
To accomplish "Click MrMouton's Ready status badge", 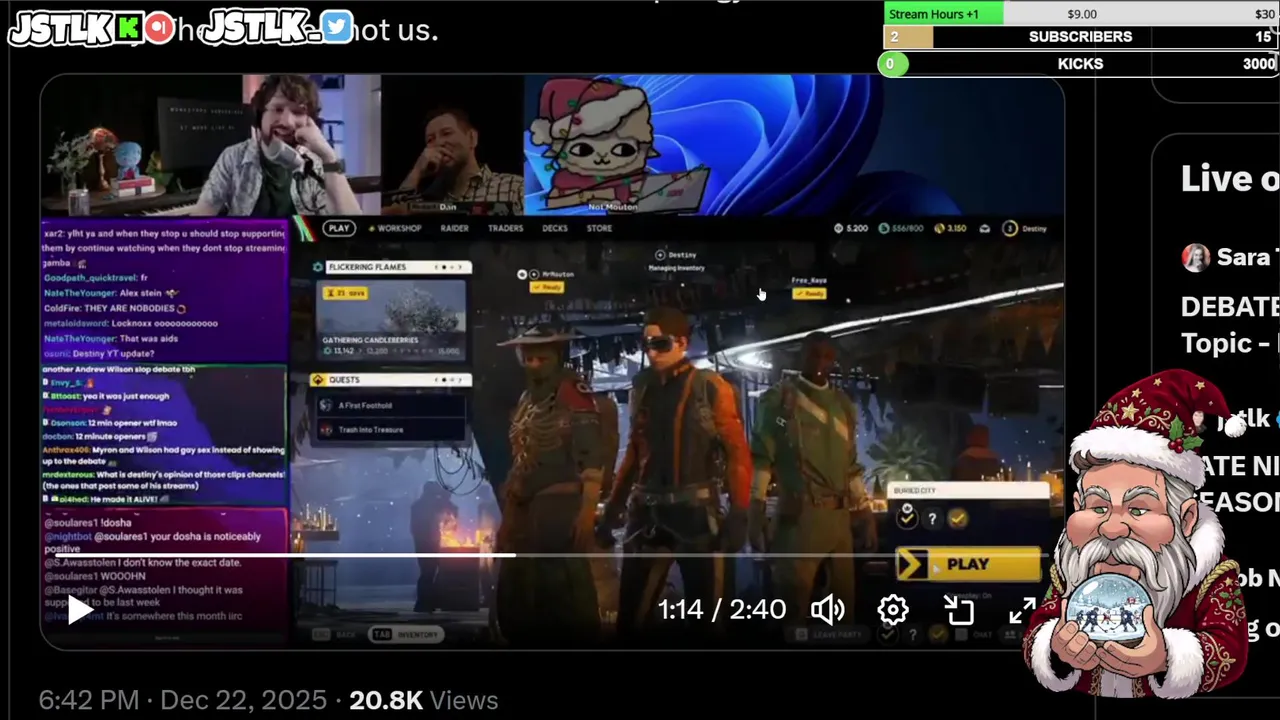I will tap(546, 287).
